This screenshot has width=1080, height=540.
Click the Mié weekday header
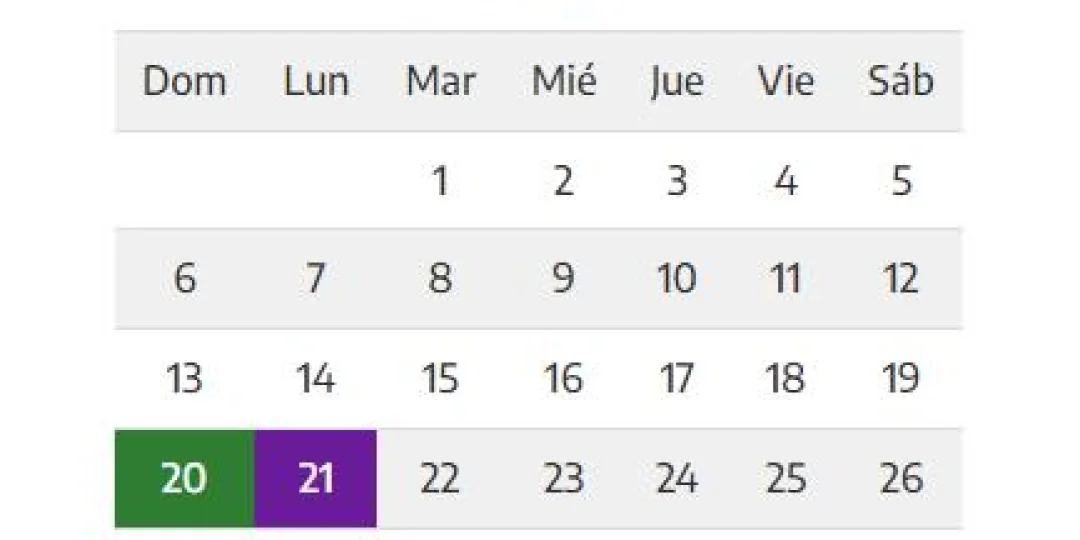tap(563, 82)
